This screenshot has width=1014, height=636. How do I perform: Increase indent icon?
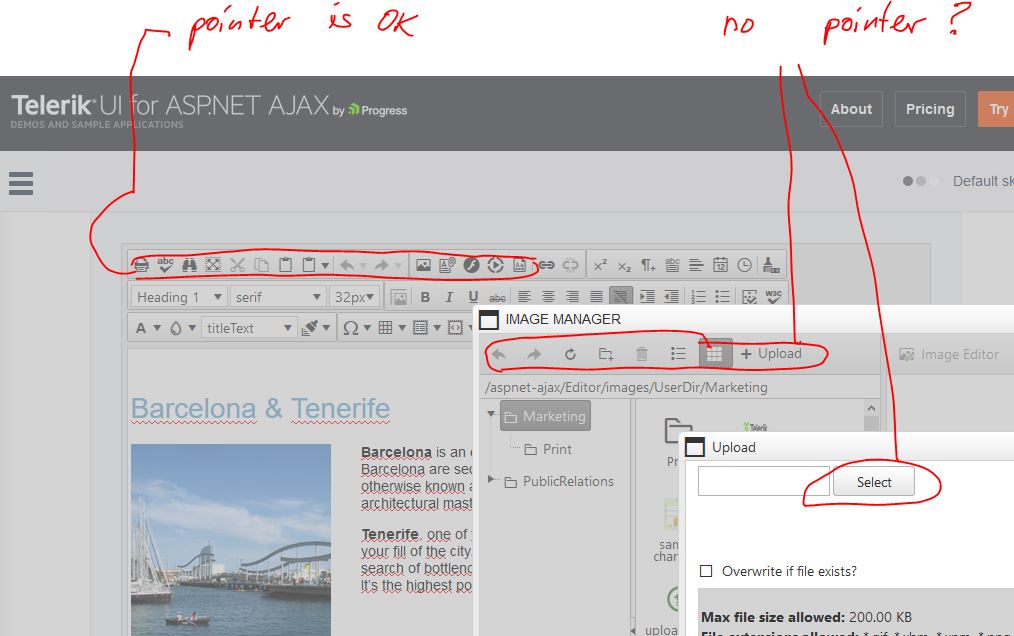tap(647, 297)
